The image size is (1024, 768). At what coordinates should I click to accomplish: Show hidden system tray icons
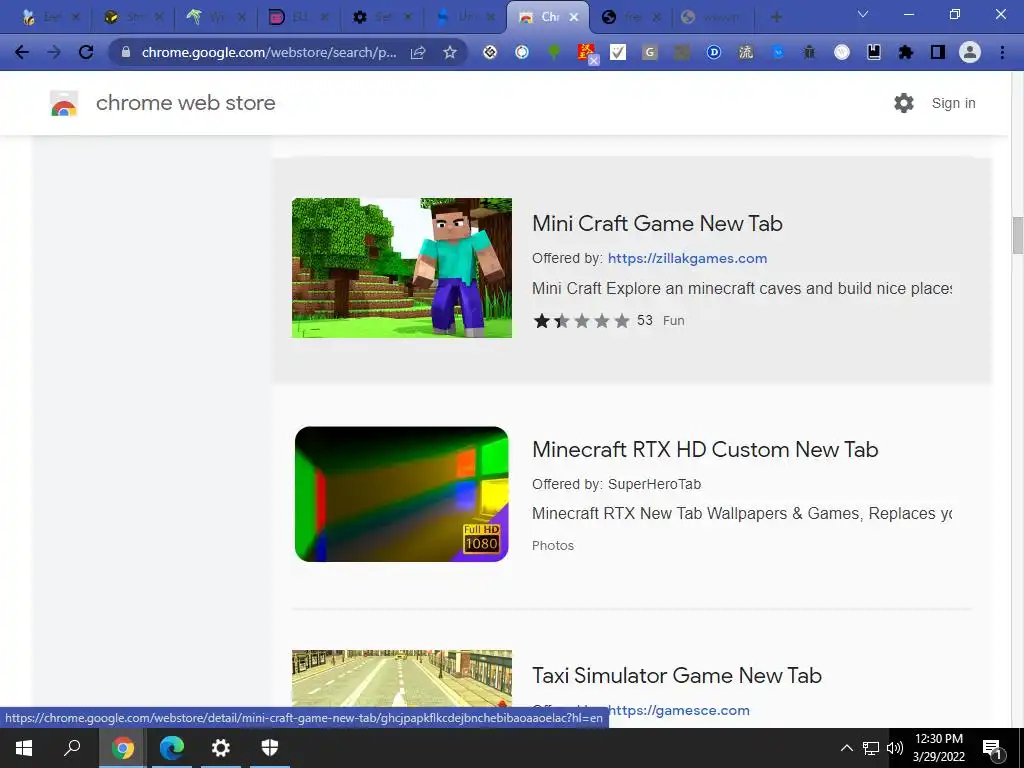point(846,748)
